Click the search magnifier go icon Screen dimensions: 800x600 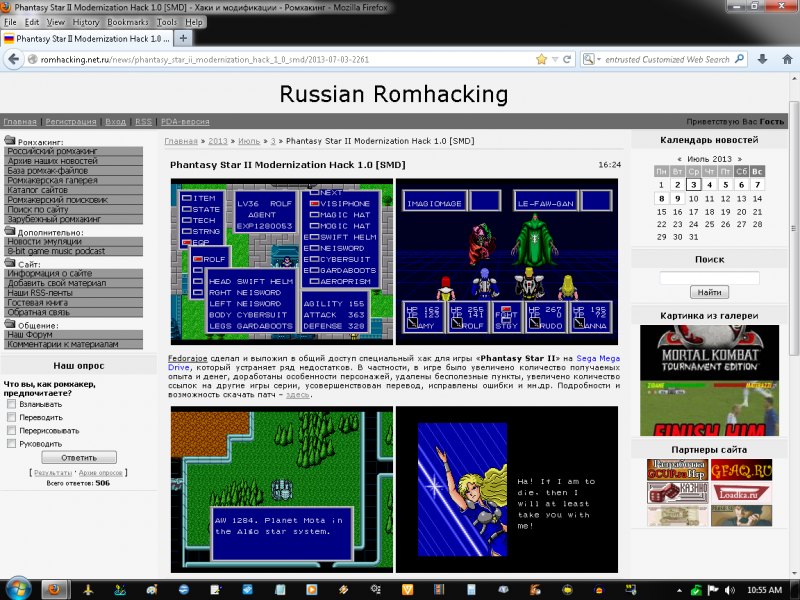pyautogui.click(x=739, y=59)
